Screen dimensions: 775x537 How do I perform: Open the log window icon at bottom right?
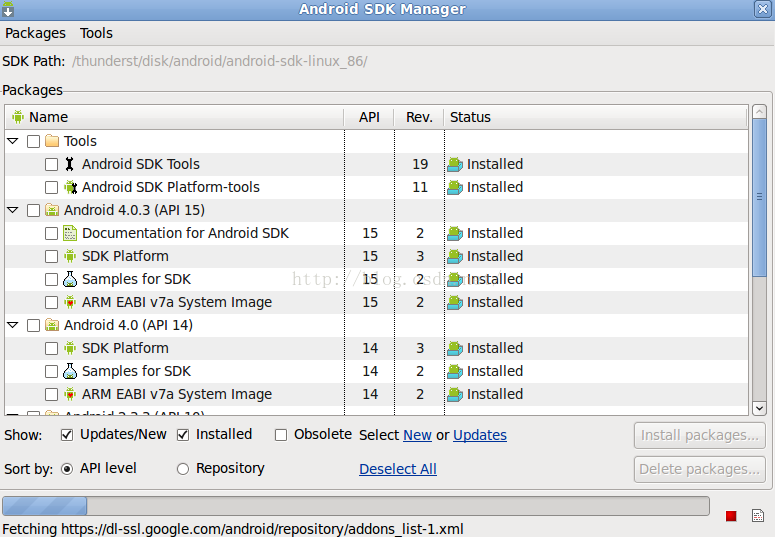(x=758, y=516)
